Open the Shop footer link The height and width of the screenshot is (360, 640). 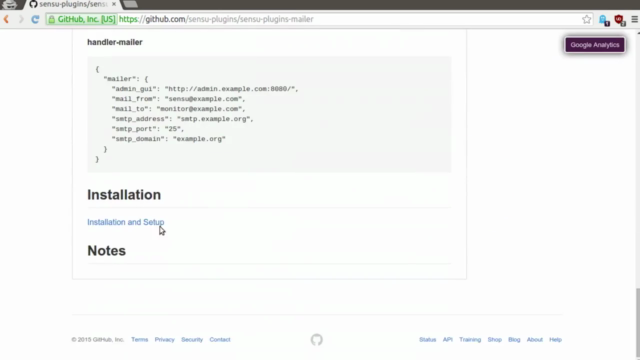point(494,340)
